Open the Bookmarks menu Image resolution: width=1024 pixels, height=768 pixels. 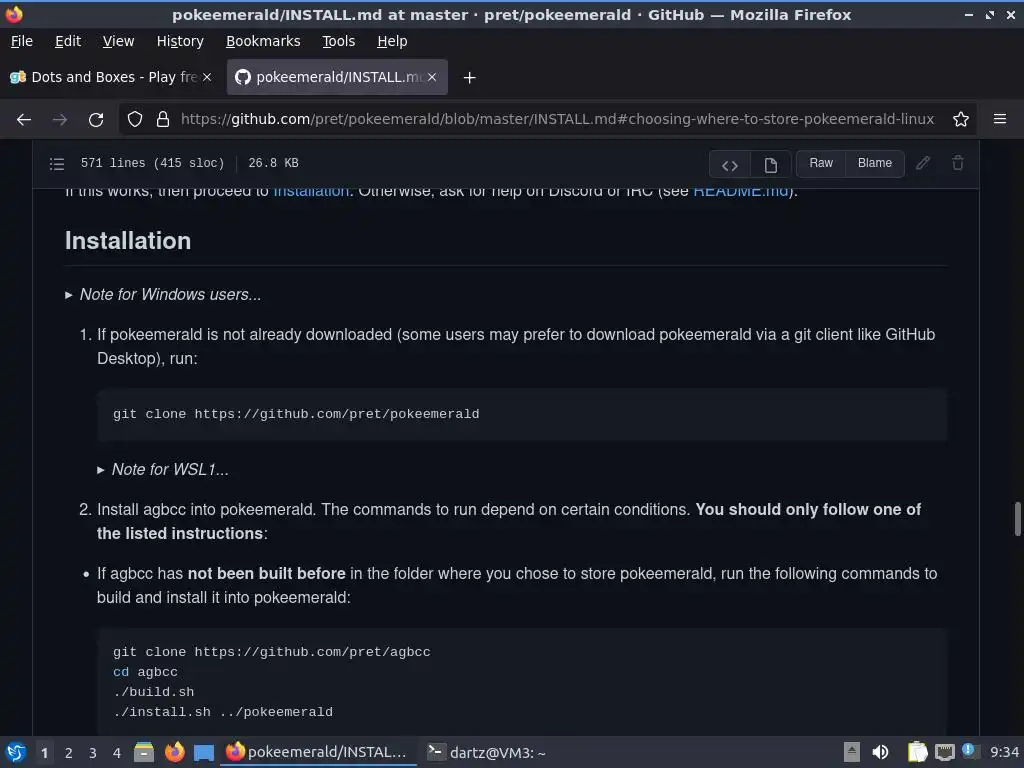(263, 41)
